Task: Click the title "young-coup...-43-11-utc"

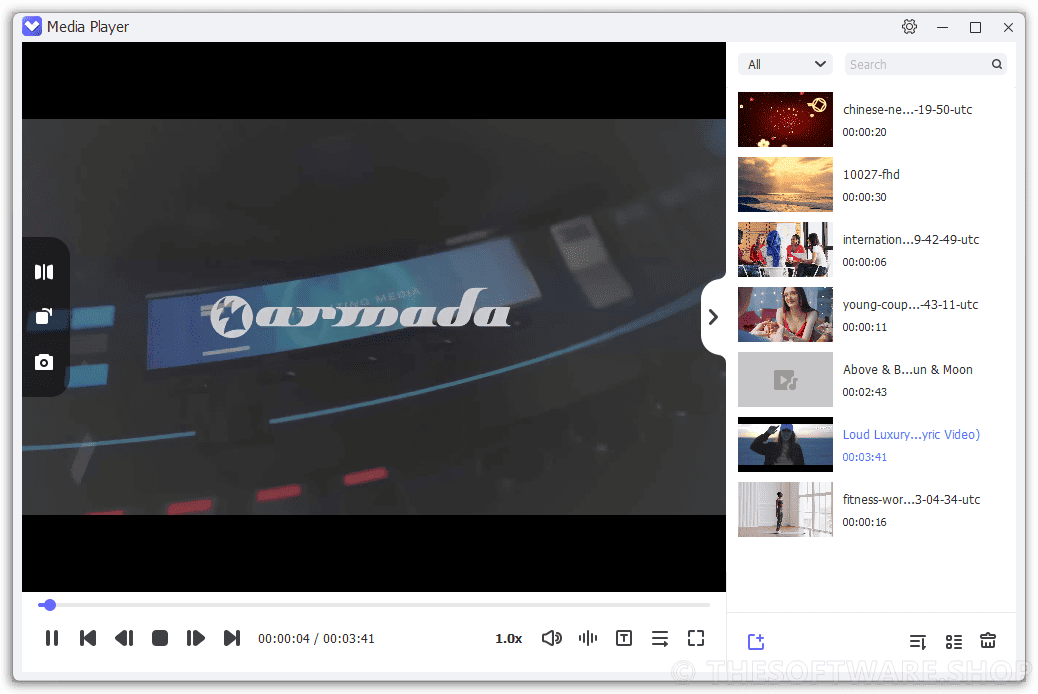Action: (910, 305)
